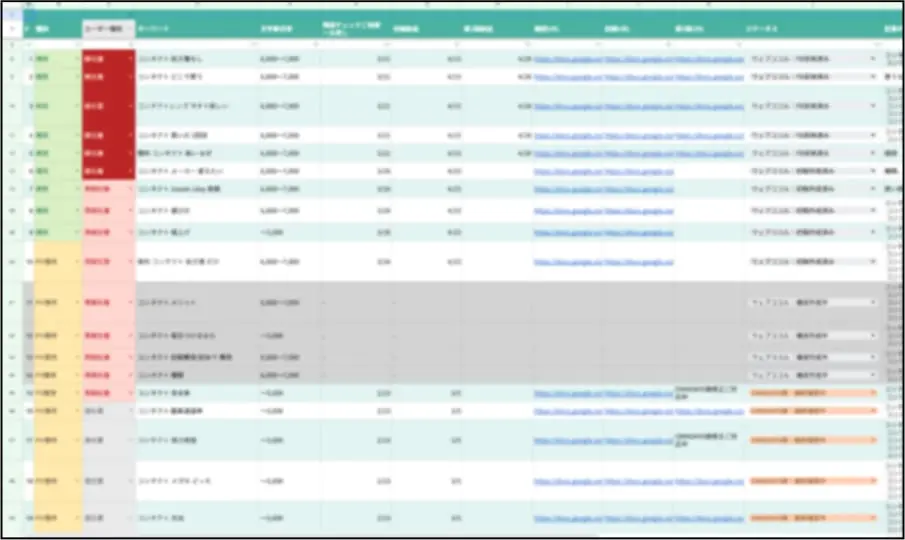Open status dropdown in first gray-shaded row
The image size is (905, 540).
tap(874, 302)
